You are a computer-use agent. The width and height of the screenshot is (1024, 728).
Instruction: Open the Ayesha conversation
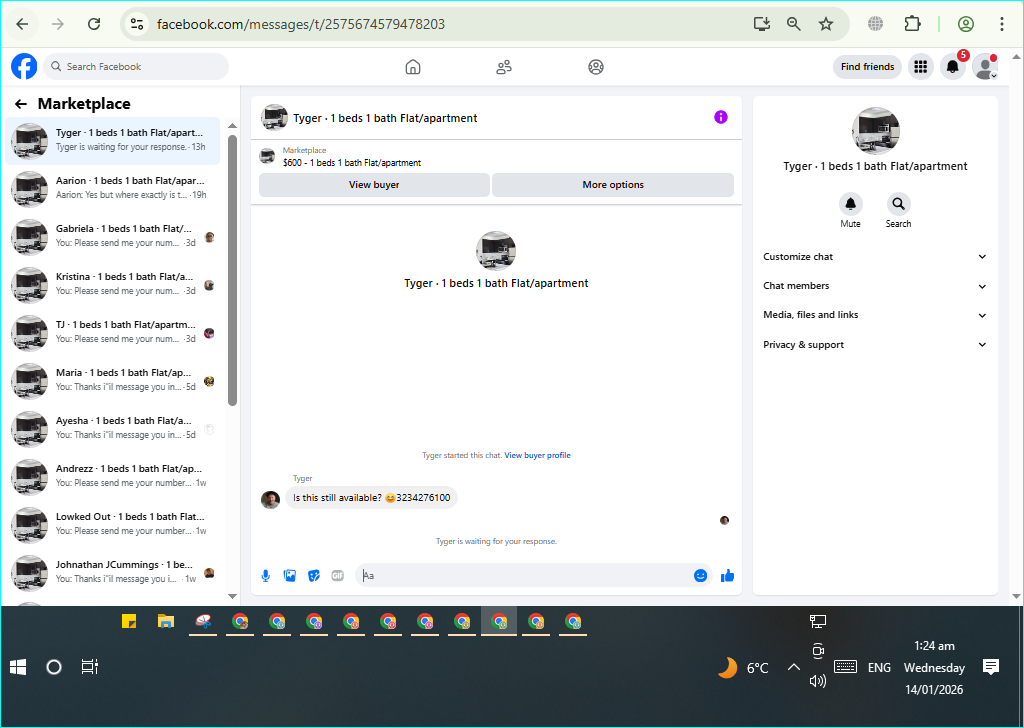pos(112,428)
